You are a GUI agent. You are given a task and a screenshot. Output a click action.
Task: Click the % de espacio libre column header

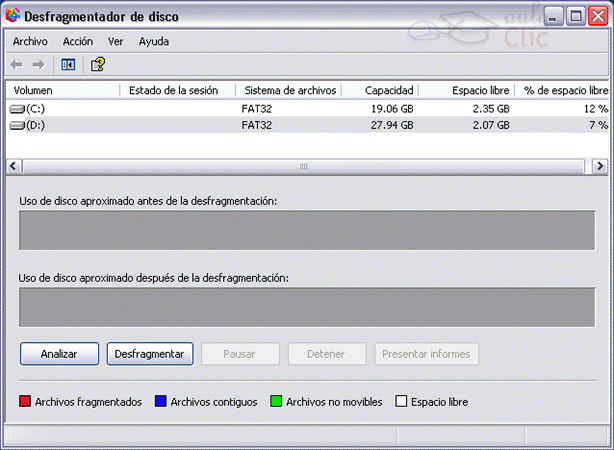(562, 90)
